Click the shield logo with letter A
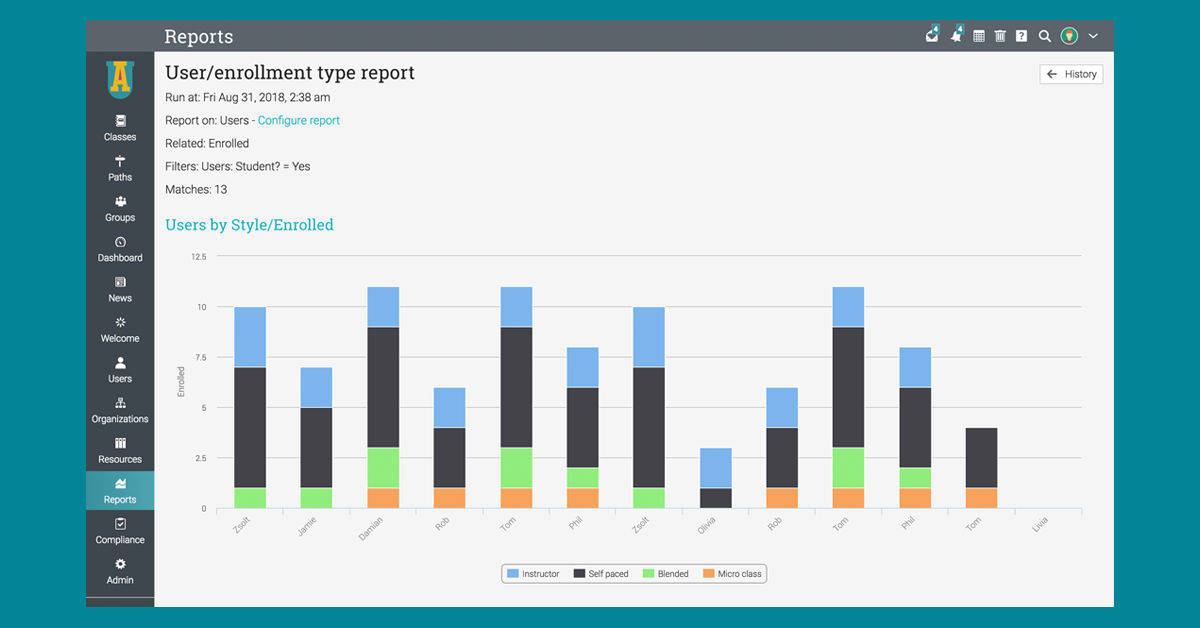The height and width of the screenshot is (628, 1200). click(x=120, y=80)
